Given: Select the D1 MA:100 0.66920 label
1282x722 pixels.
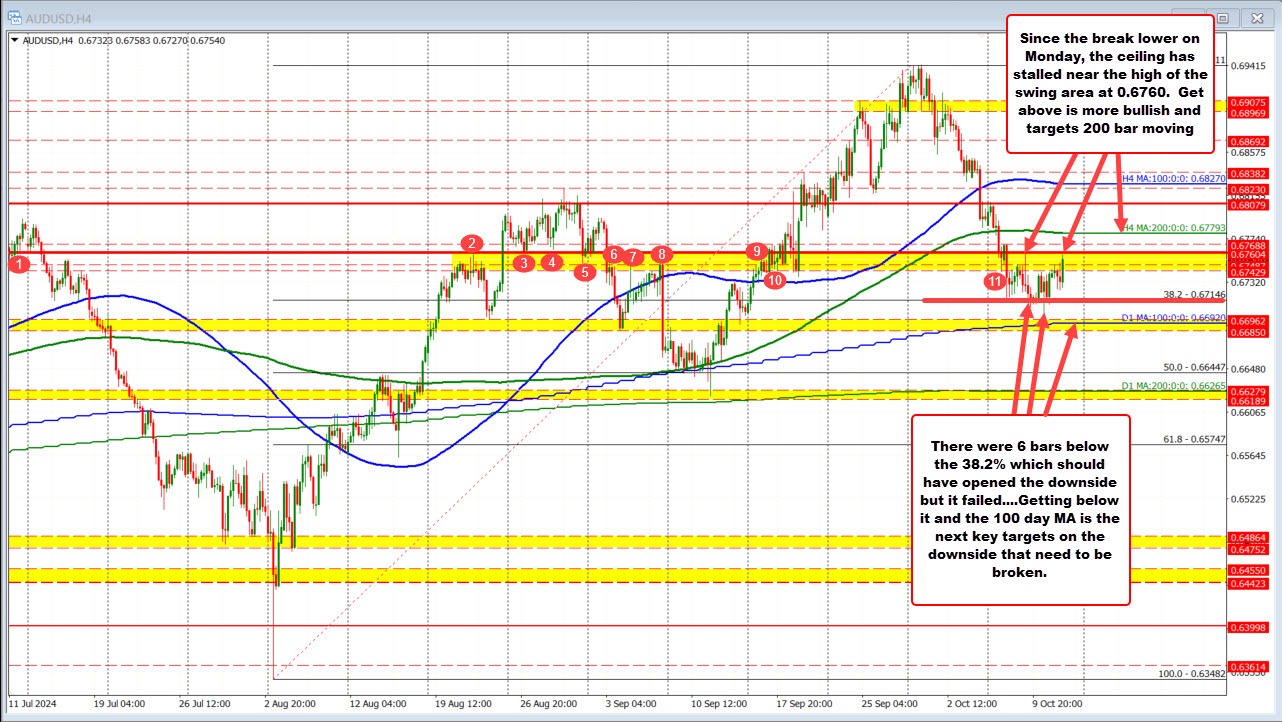Looking at the screenshot, I should point(1172,318).
